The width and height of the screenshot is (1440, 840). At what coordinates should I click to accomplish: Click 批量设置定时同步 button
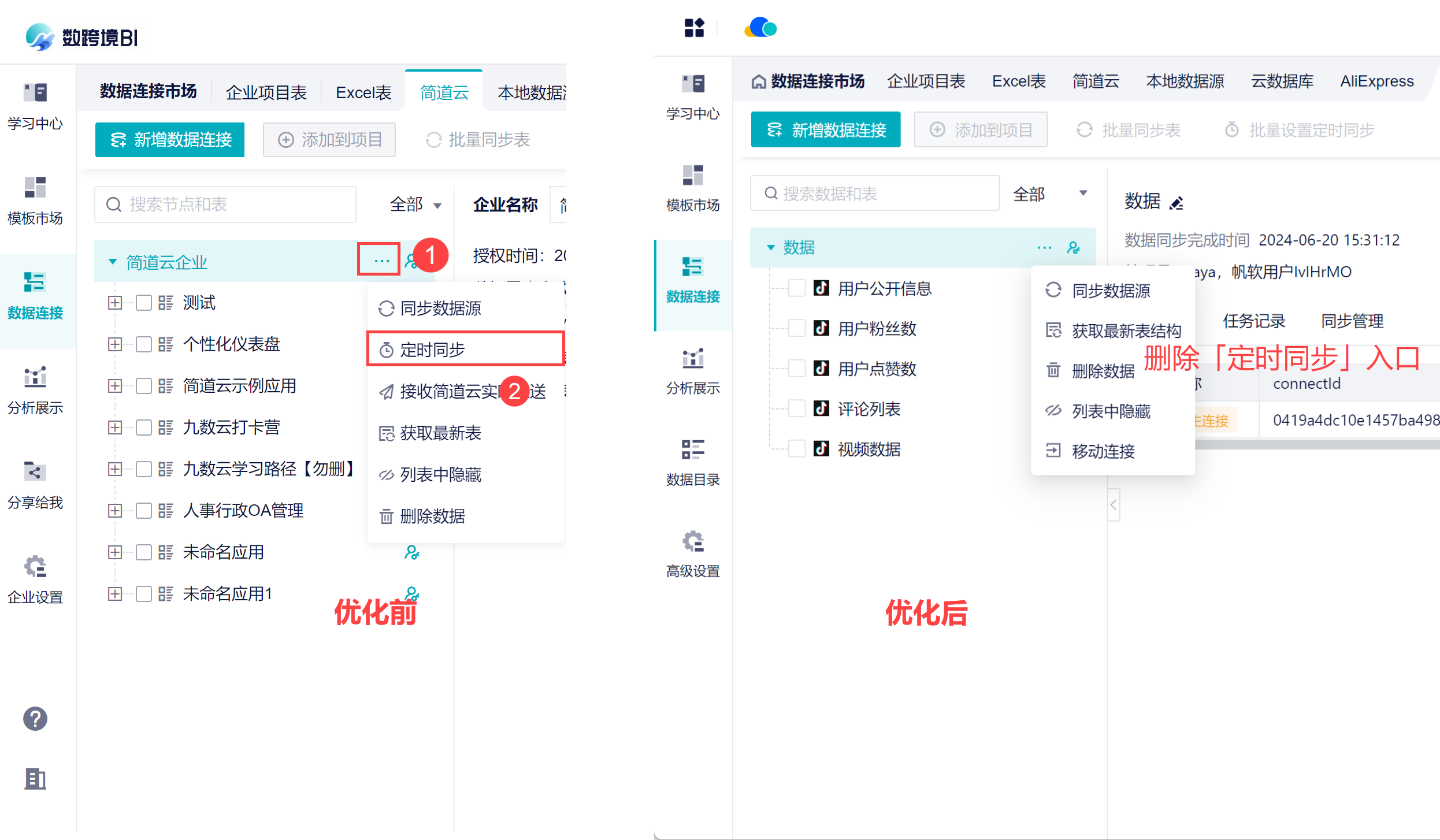click(1299, 130)
